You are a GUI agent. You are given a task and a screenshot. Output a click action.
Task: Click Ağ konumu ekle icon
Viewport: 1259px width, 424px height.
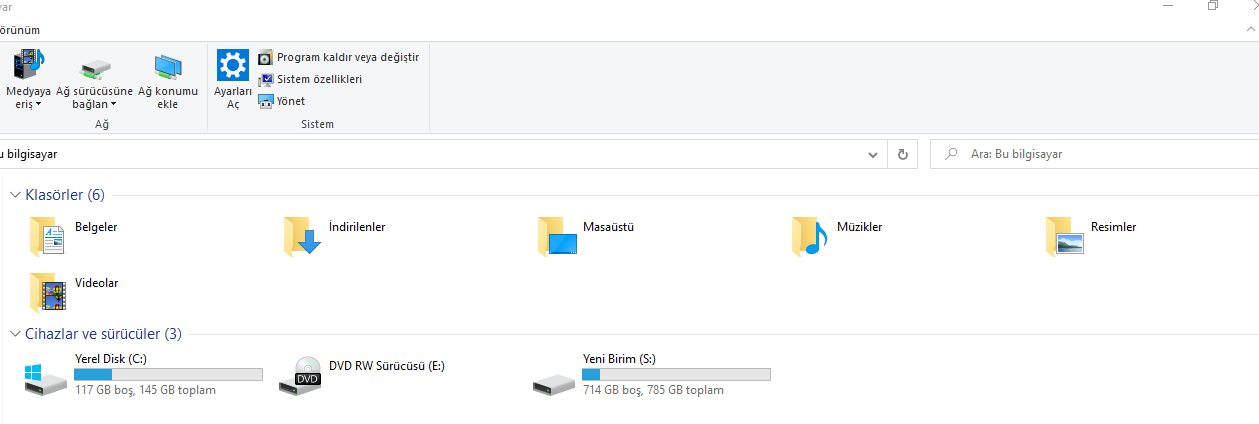[x=167, y=67]
